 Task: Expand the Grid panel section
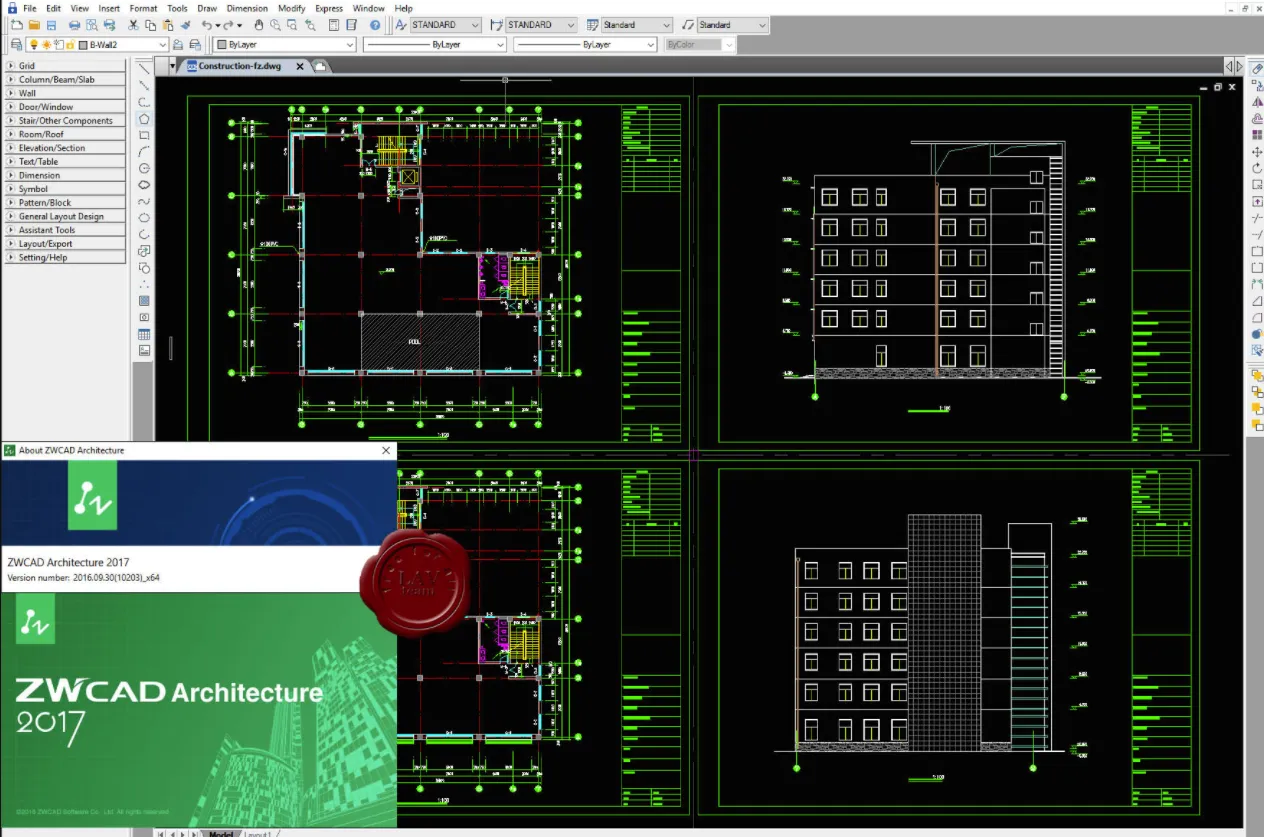click(x=66, y=66)
